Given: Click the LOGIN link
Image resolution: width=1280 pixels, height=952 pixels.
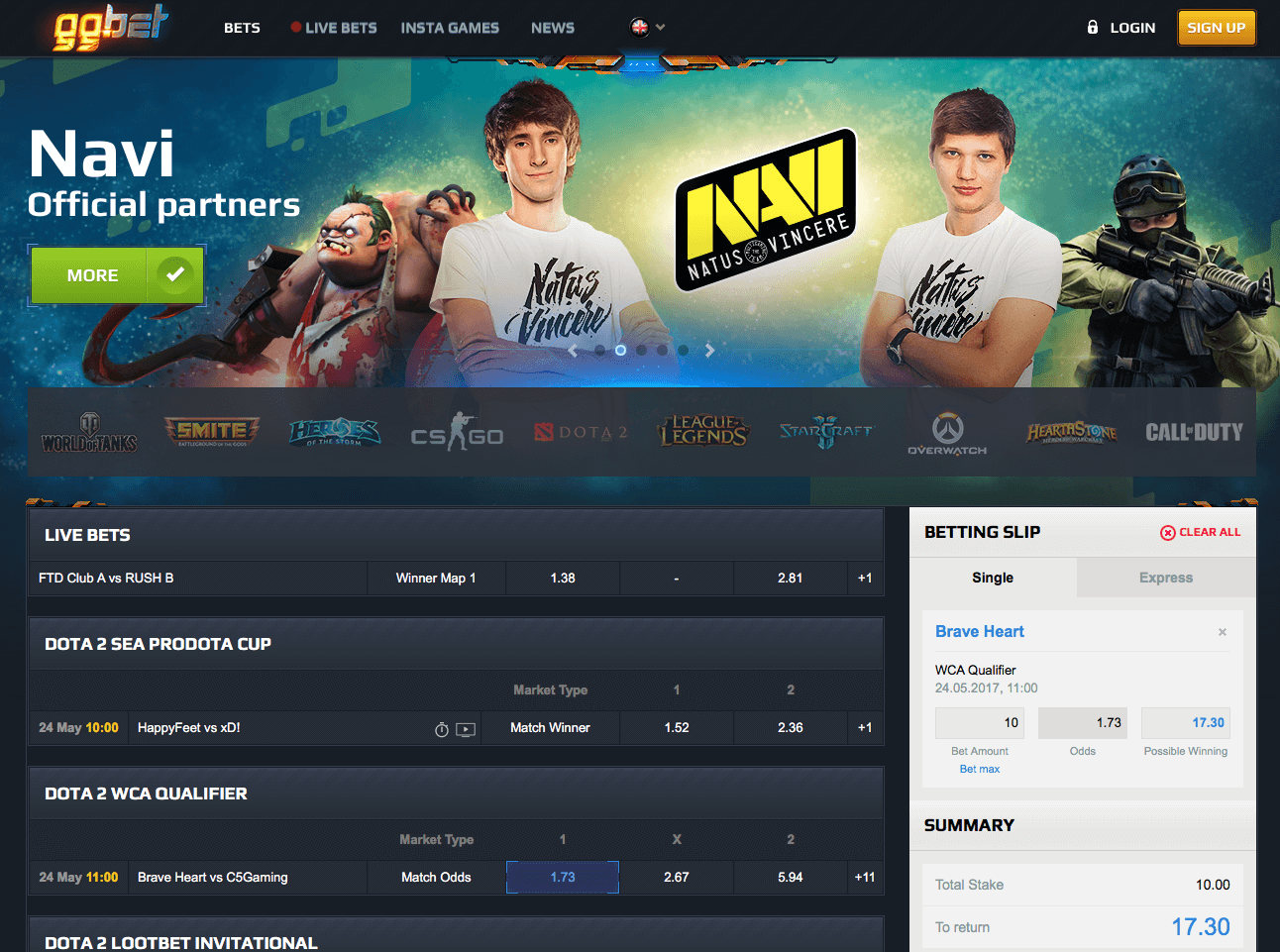Looking at the screenshot, I should coord(1132,28).
